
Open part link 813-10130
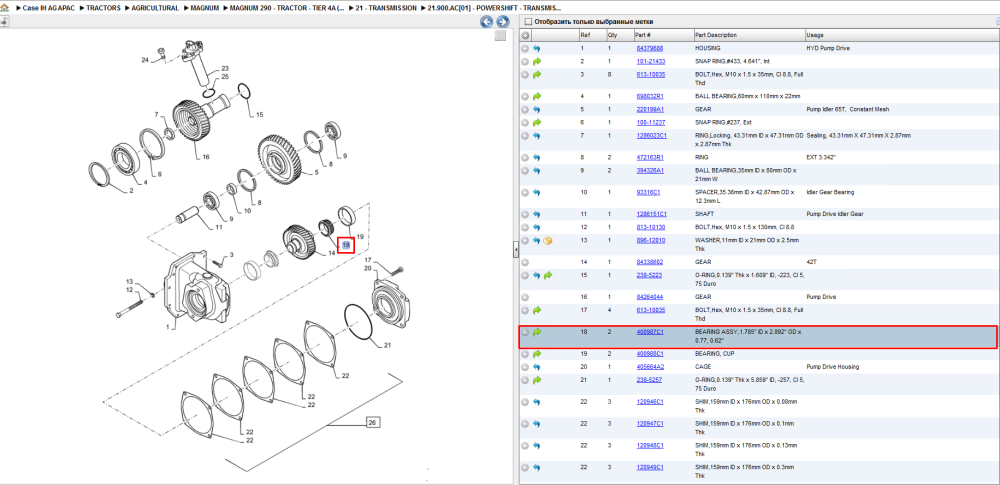click(651, 227)
